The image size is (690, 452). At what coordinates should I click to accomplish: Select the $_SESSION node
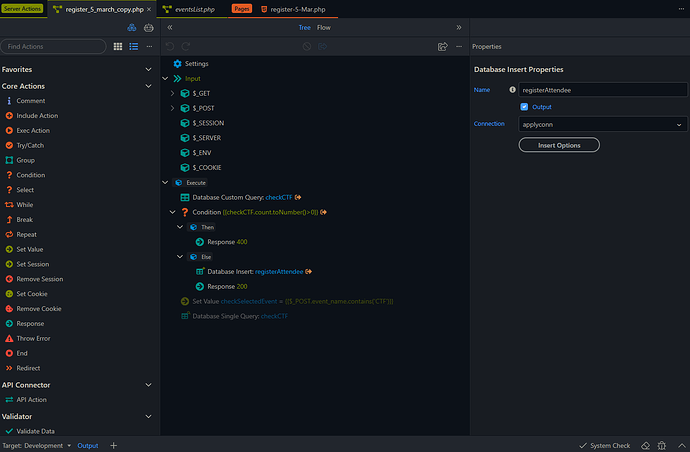tap(202, 123)
